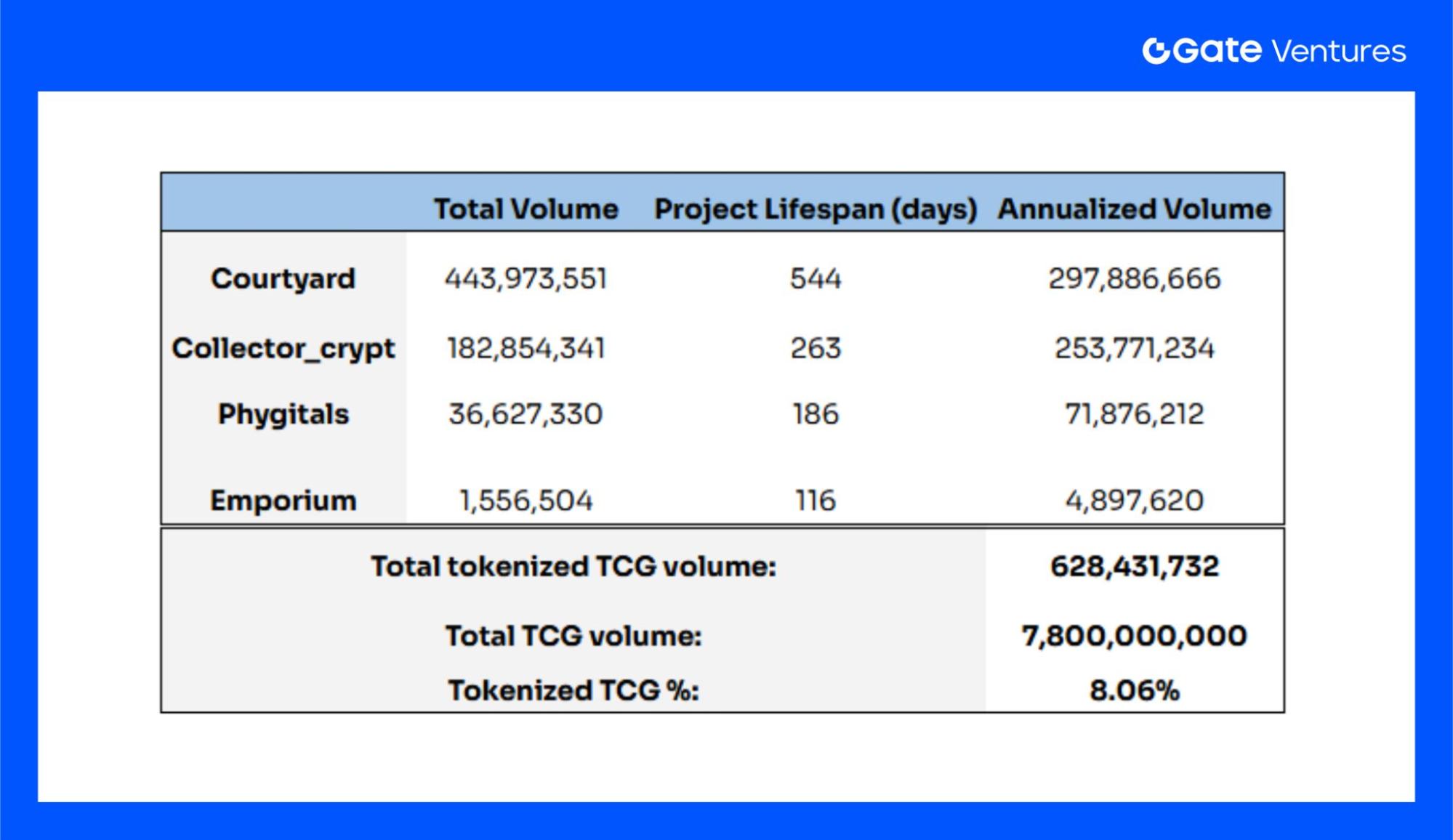The image size is (1453, 840).
Task: Select the 7,800,000,000 value cell
Action: tap(1135, 637)
